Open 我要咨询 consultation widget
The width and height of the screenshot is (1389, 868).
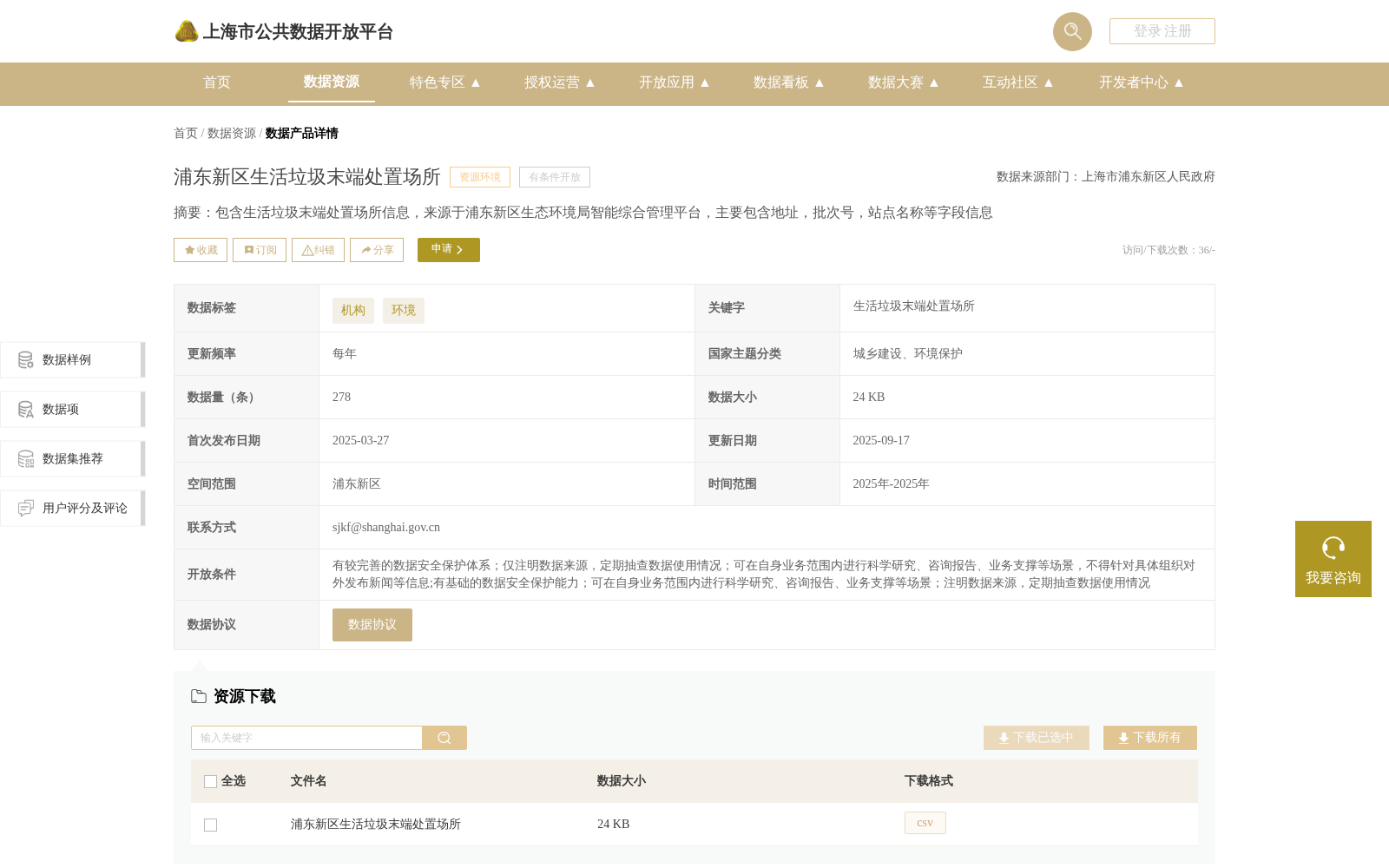click(1333, 559)
